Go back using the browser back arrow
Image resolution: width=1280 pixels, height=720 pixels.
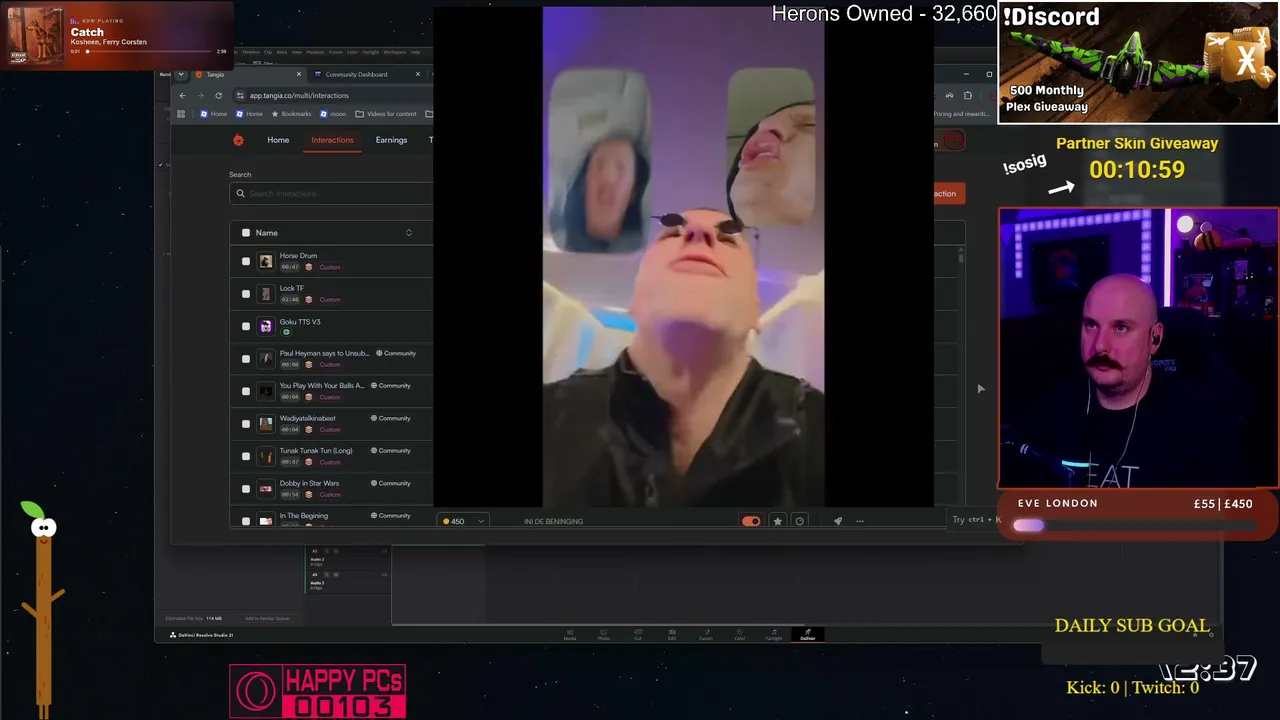click(x=182, y=95)
